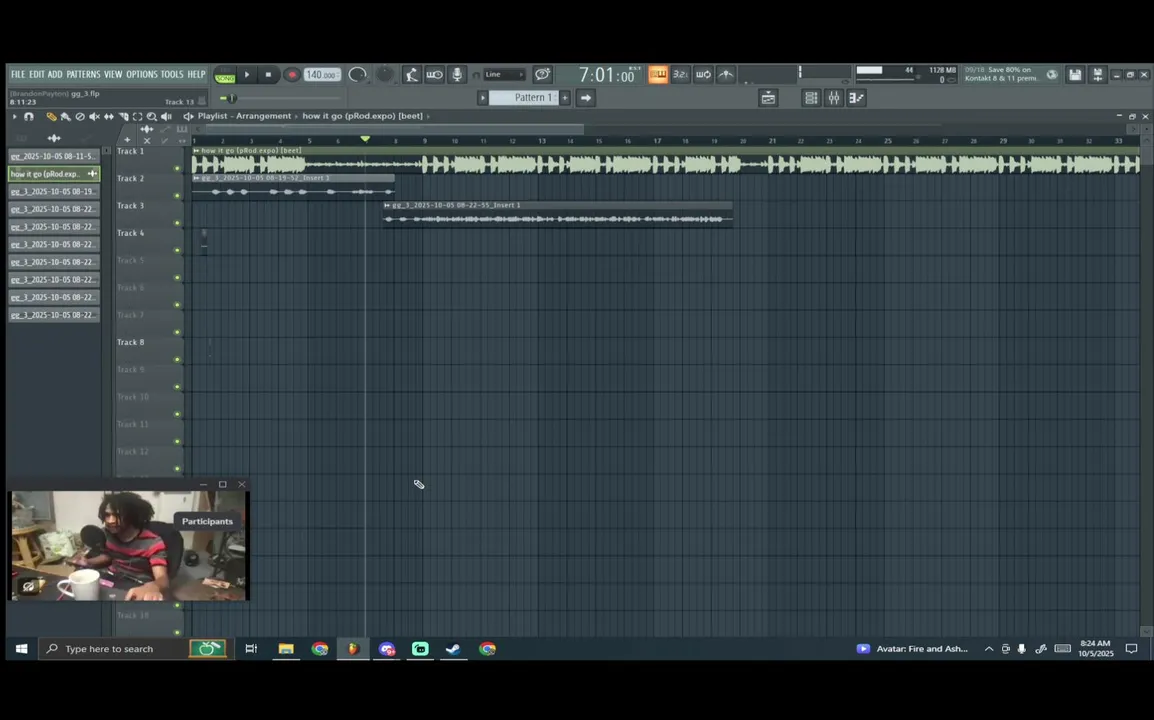Toggle the loop recording button next to countdown
Viewport: 1154px width, 720px height.
(704, 74)
